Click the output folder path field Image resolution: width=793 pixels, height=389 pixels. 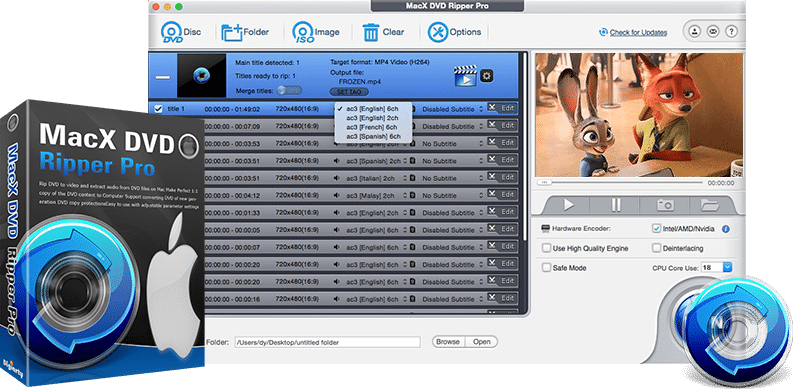(x=327, y=342)
